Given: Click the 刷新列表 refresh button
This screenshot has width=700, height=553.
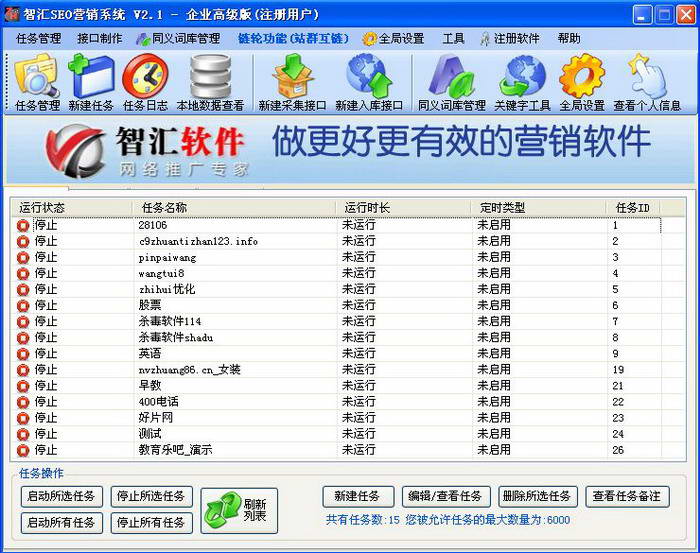Looking at the screenshot, I should point(239,511).
